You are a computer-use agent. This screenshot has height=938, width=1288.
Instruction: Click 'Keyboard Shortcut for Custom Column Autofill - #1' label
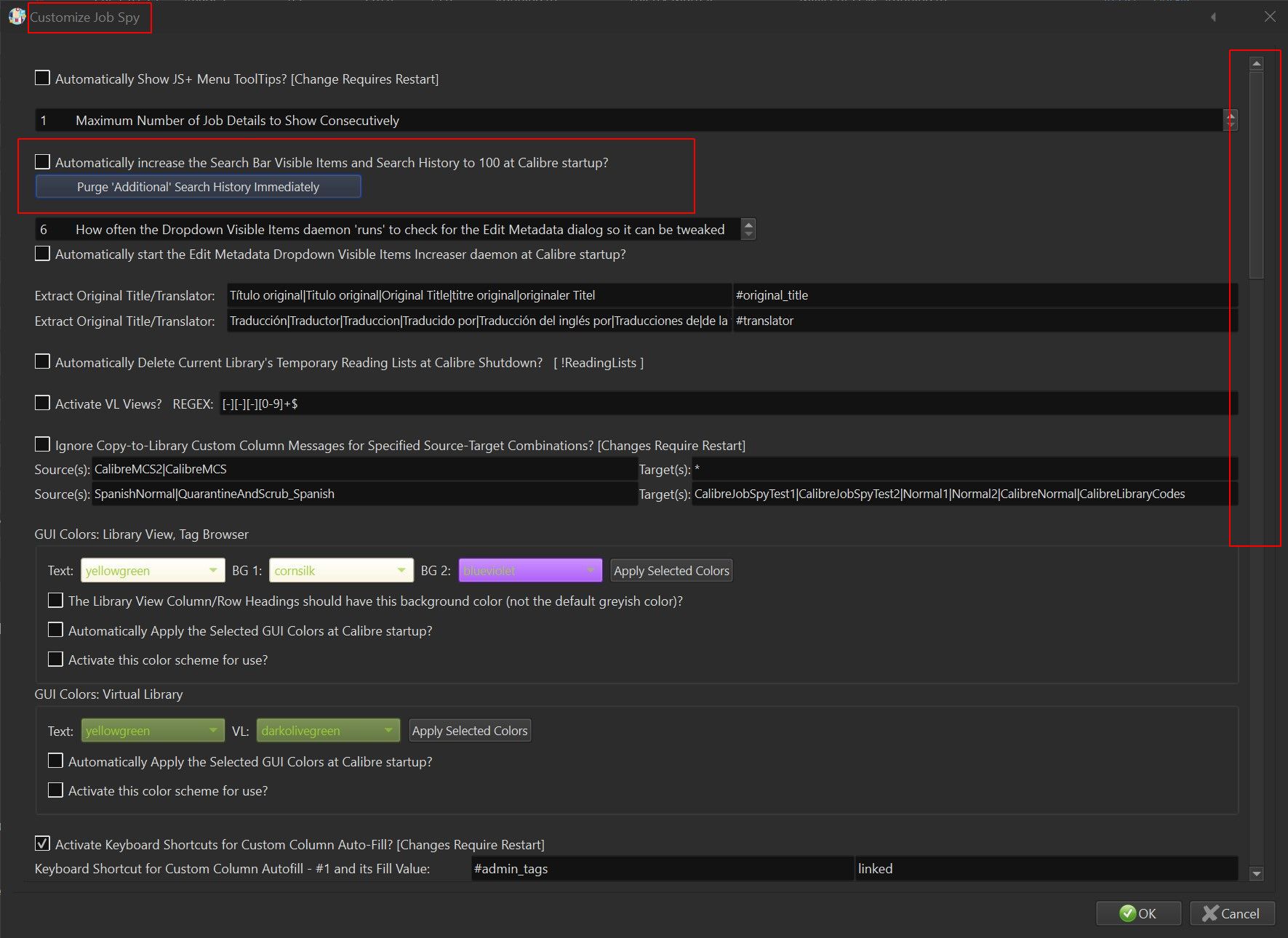click(x=232, y=869)
